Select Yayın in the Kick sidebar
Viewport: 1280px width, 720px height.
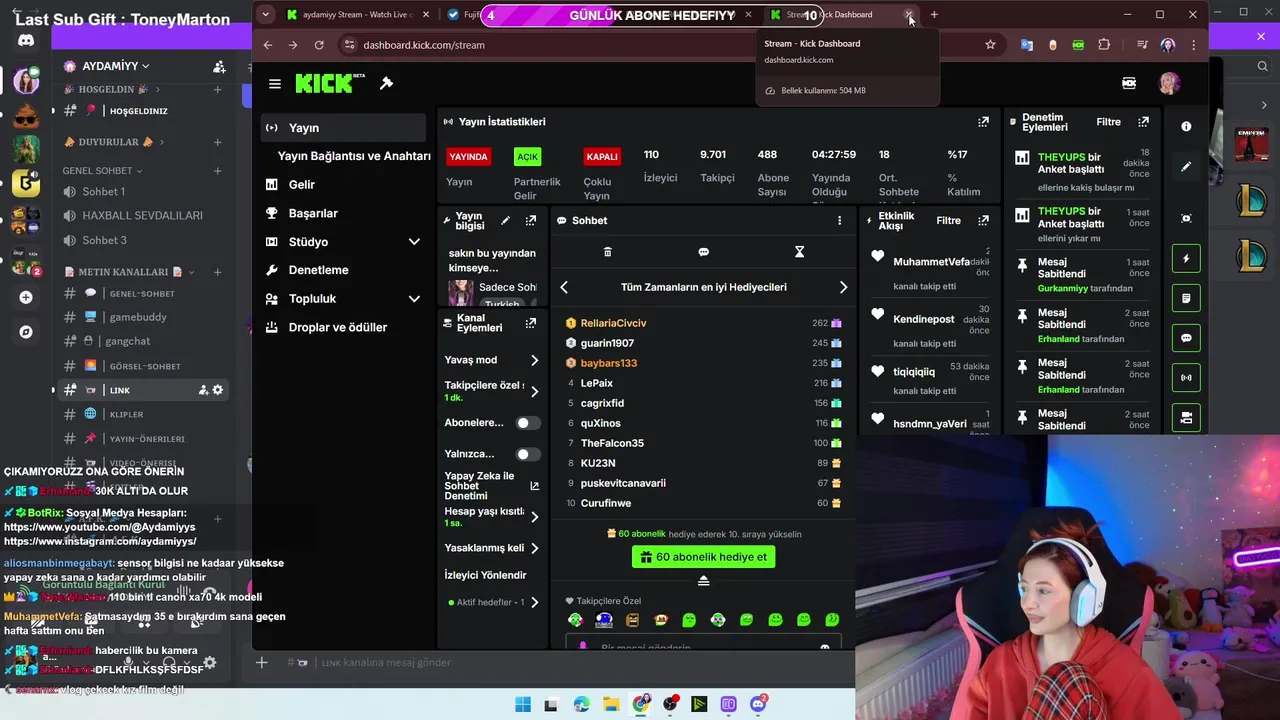344,128
